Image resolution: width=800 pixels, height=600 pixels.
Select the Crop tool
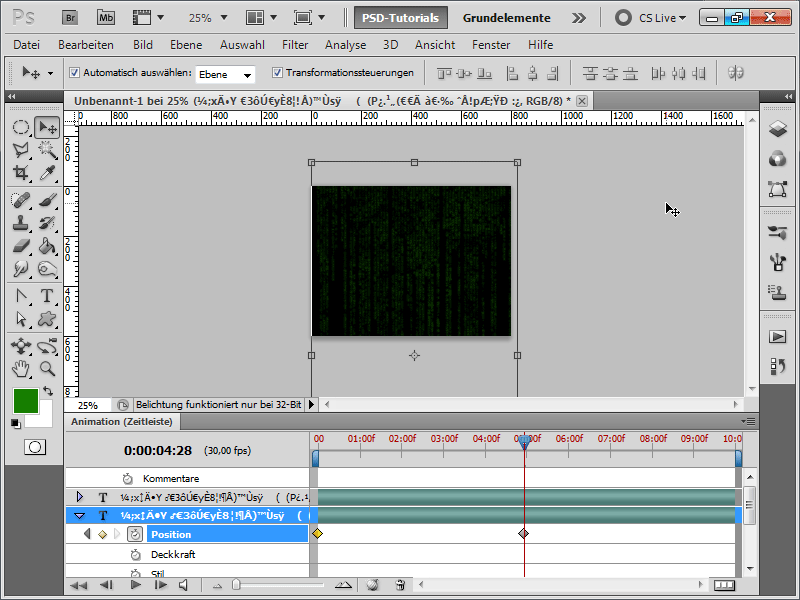[x=20, y=172]
